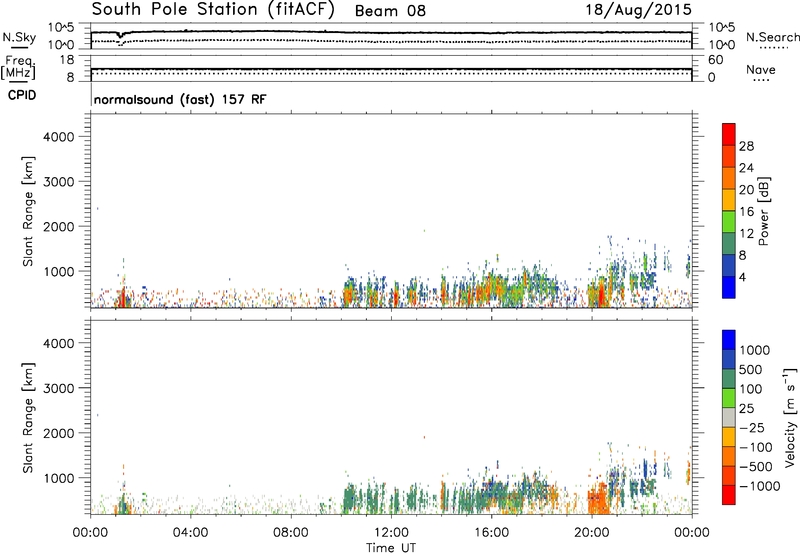800x554 pixels.
Task: Select the 4 dB colorbar label
Action: pos(742,278)
